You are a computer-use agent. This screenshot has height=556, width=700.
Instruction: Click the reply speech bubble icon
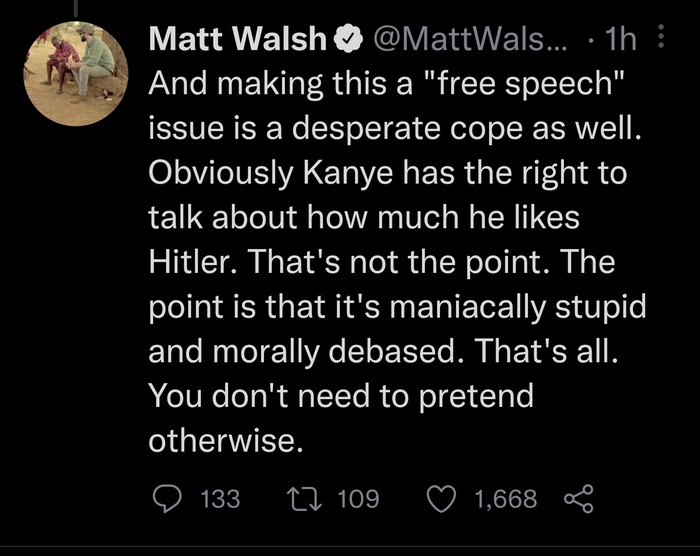(x=165, y=497)
